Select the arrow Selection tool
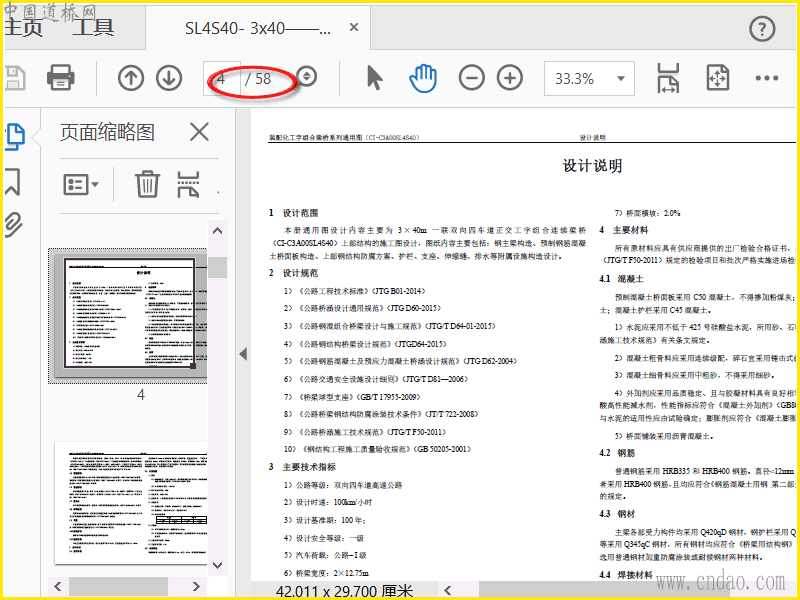The height and width of the screenshot is (600, 800). pyautogui.click(x=374, y=78)
